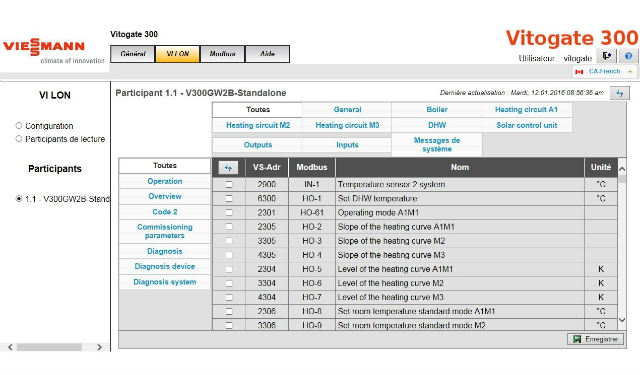The height and width of the screenshot is (375, 640).
Task: Select the Toutes filter in top tab group
Action: tap(258, 109)
